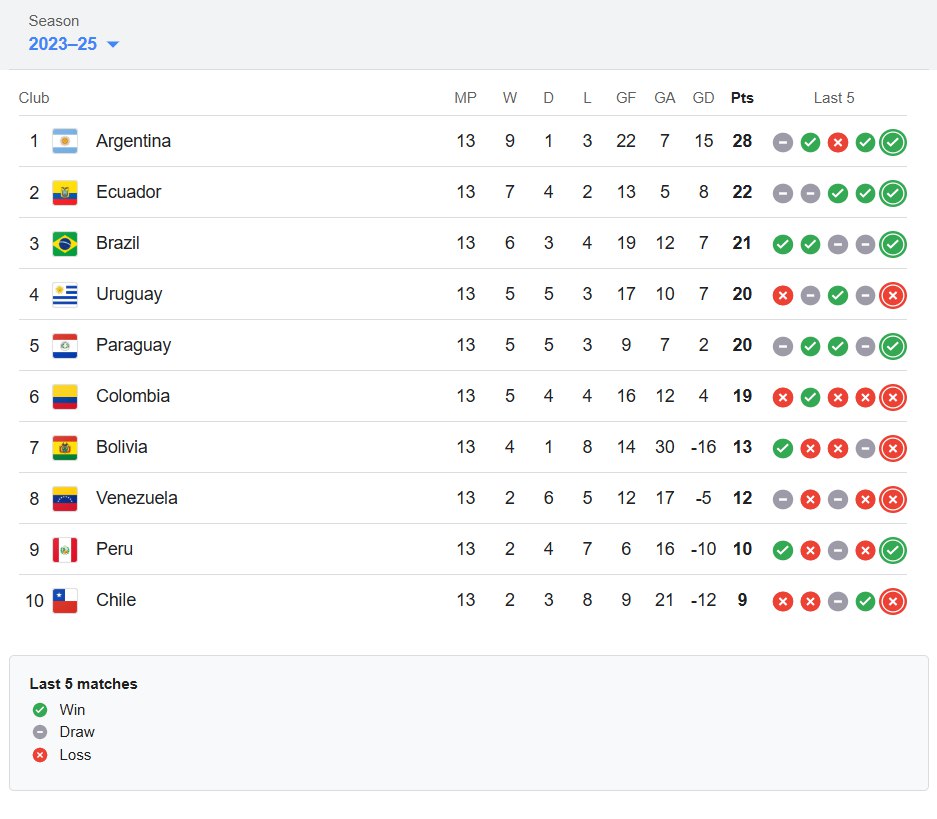Click Uruguay's most recent match loss icon
Screen dimensions: 937x819
click(893, 295)
